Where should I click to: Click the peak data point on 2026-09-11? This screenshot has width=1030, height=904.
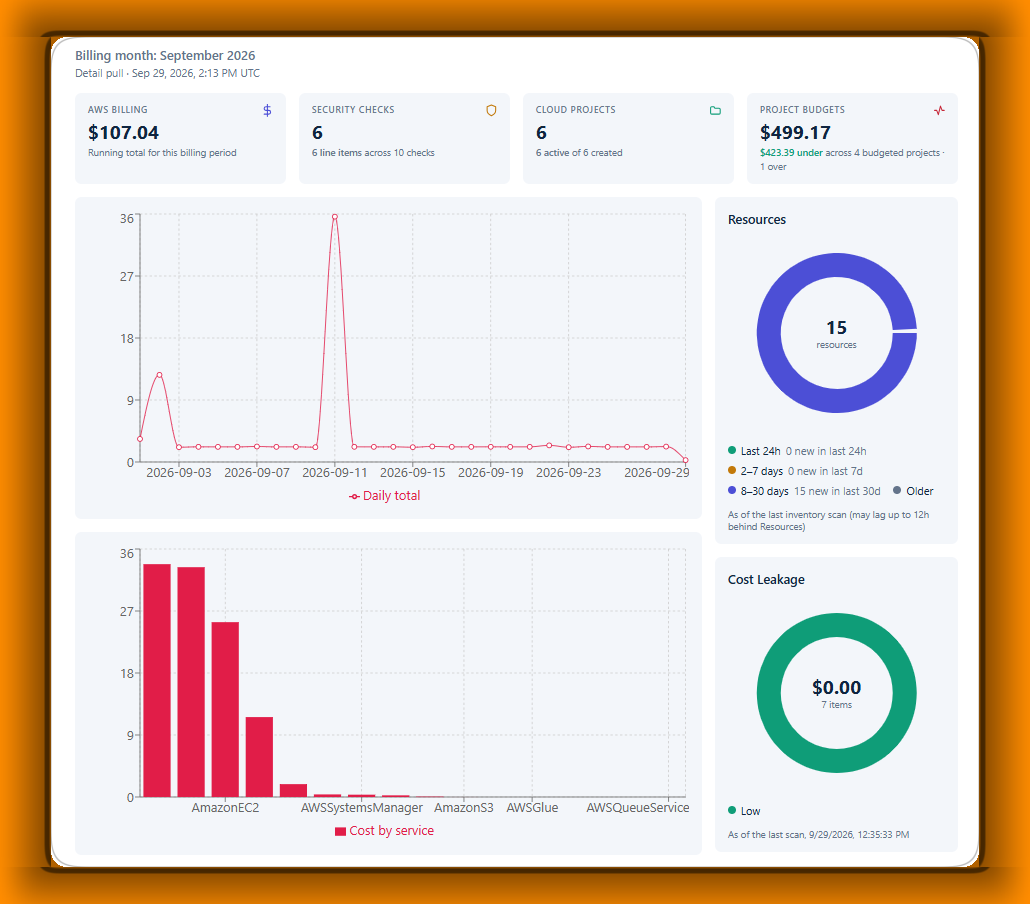pyautogui.click(x=335, y=217)
